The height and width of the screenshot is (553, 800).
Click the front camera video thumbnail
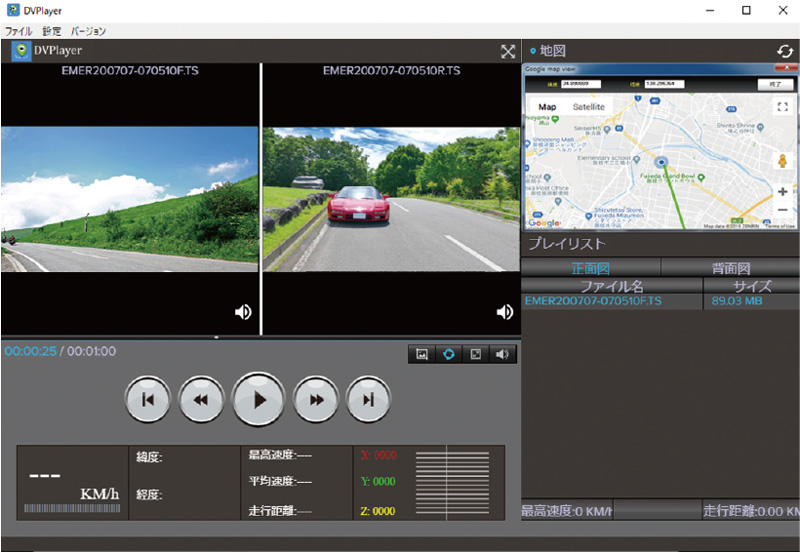130,199
